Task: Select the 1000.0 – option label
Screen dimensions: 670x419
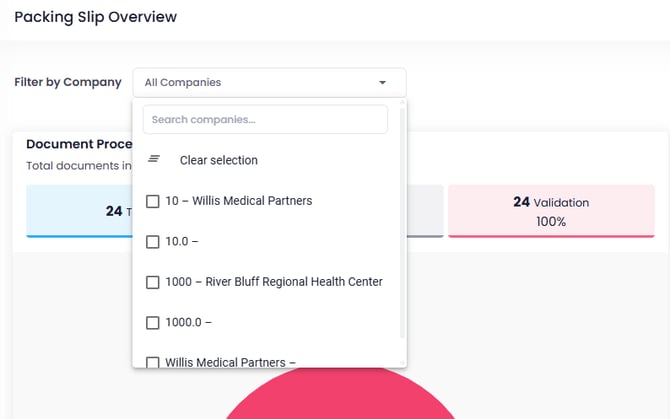Action: [x=188, y=323]
